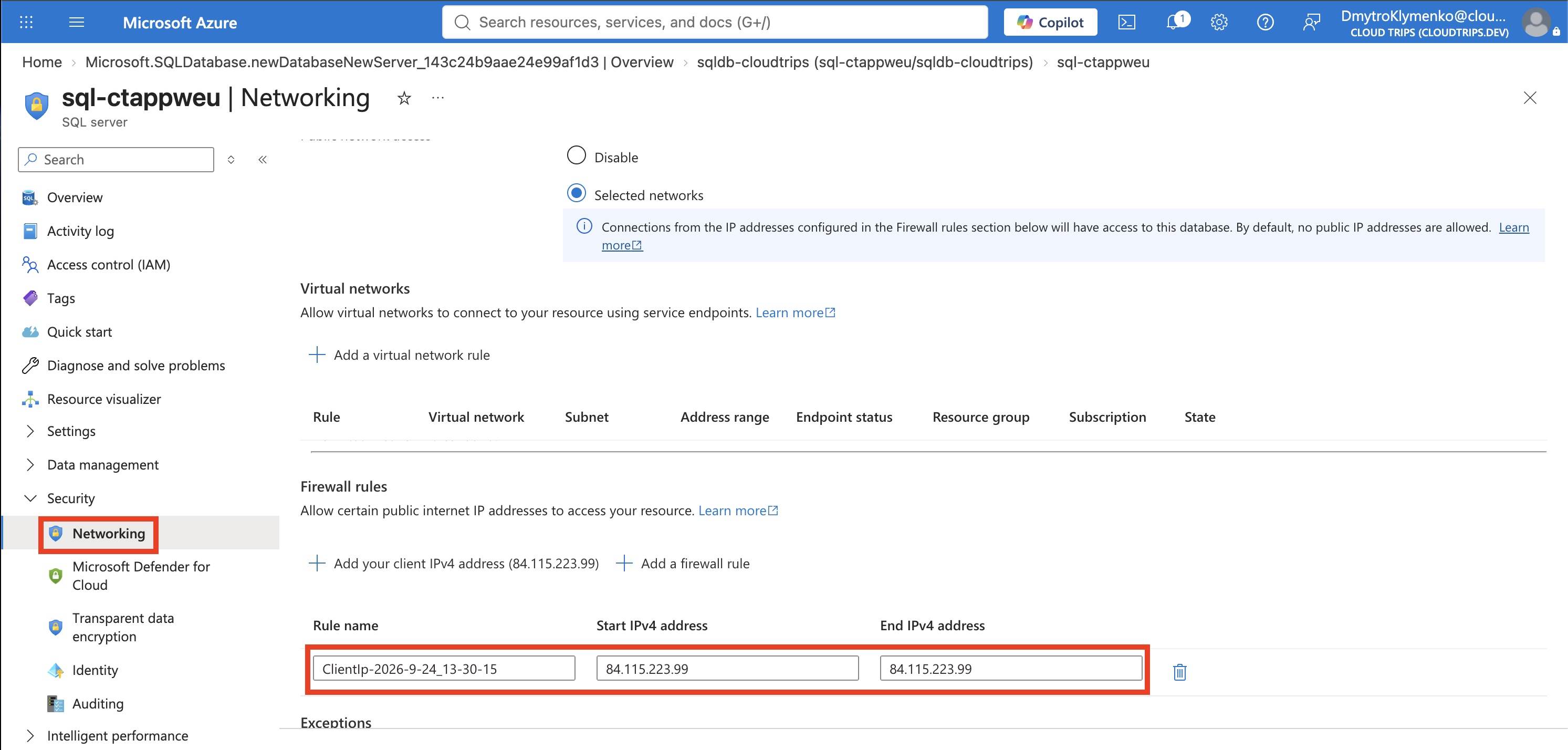This screenshot has width=1568, height=750.
Task: Edit the Start IPv4 address field
Action: 727,669
